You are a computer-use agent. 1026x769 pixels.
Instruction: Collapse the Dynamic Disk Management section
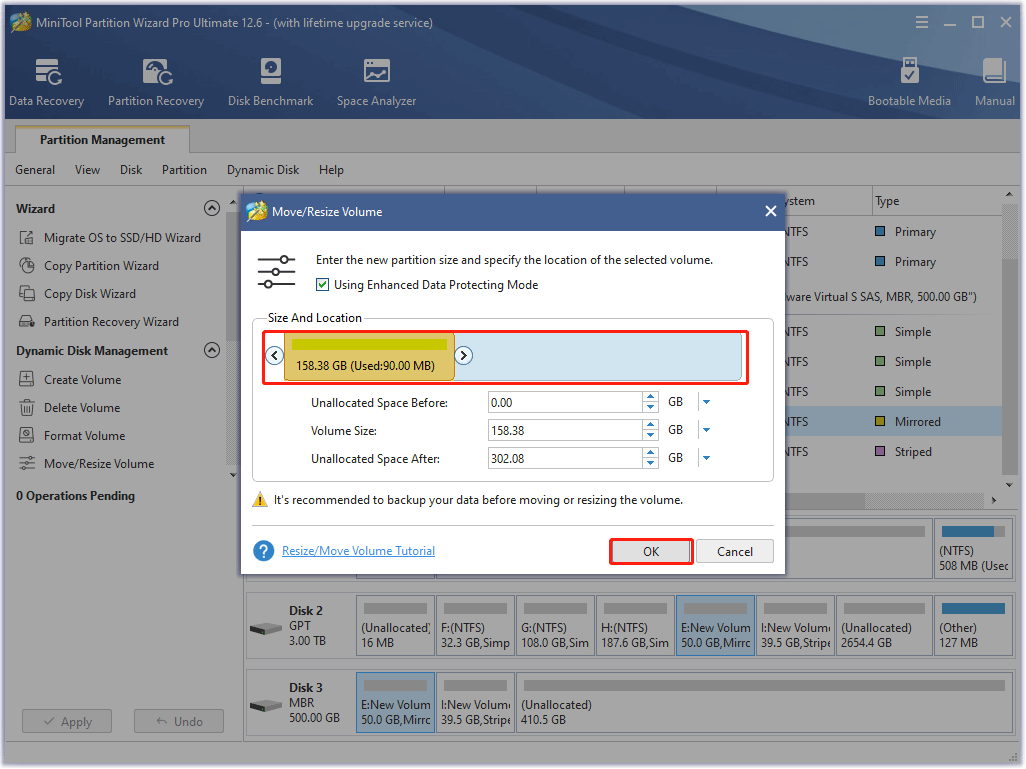click(211, 351)
